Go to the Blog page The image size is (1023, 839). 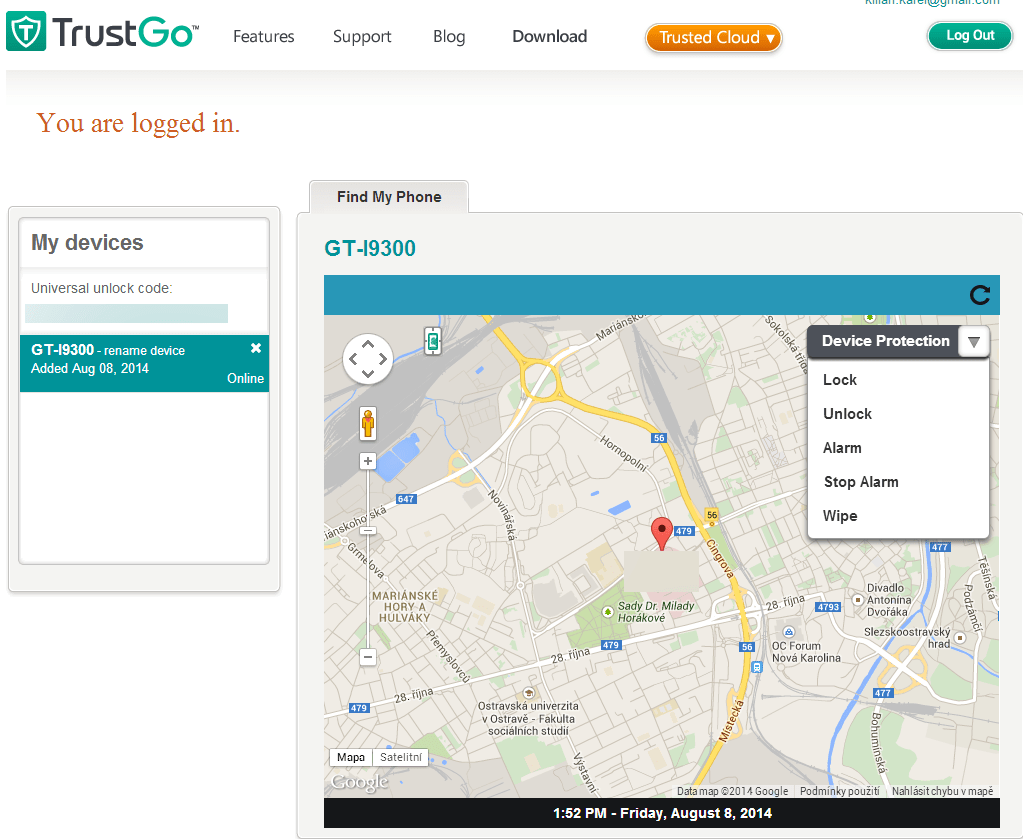[x=450, y=37]
